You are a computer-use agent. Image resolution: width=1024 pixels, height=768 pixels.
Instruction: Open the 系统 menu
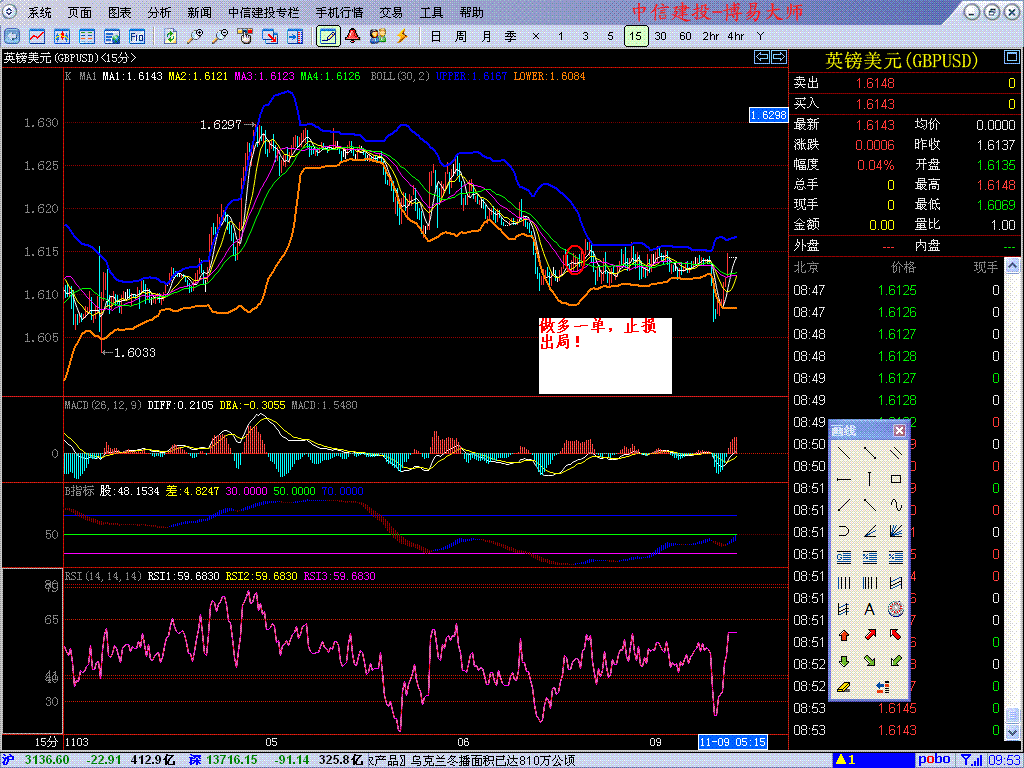point(40,12)
